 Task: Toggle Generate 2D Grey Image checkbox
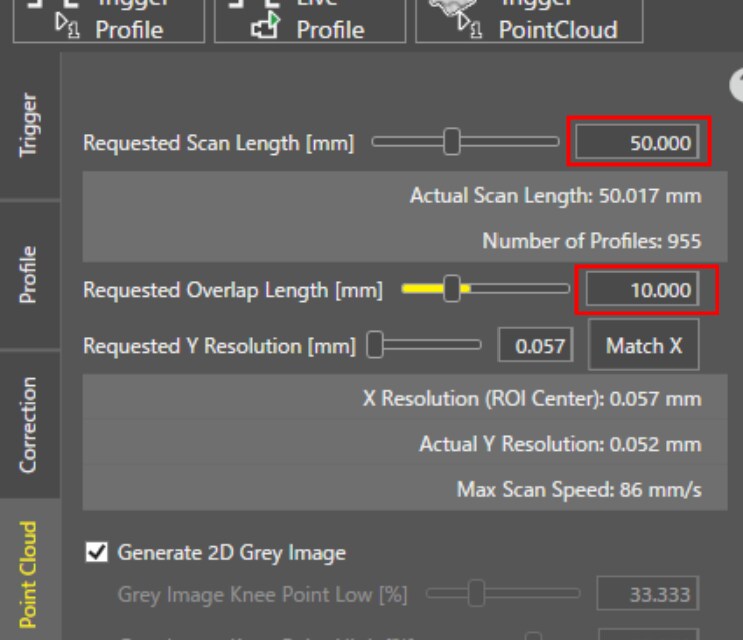[97, 552]
